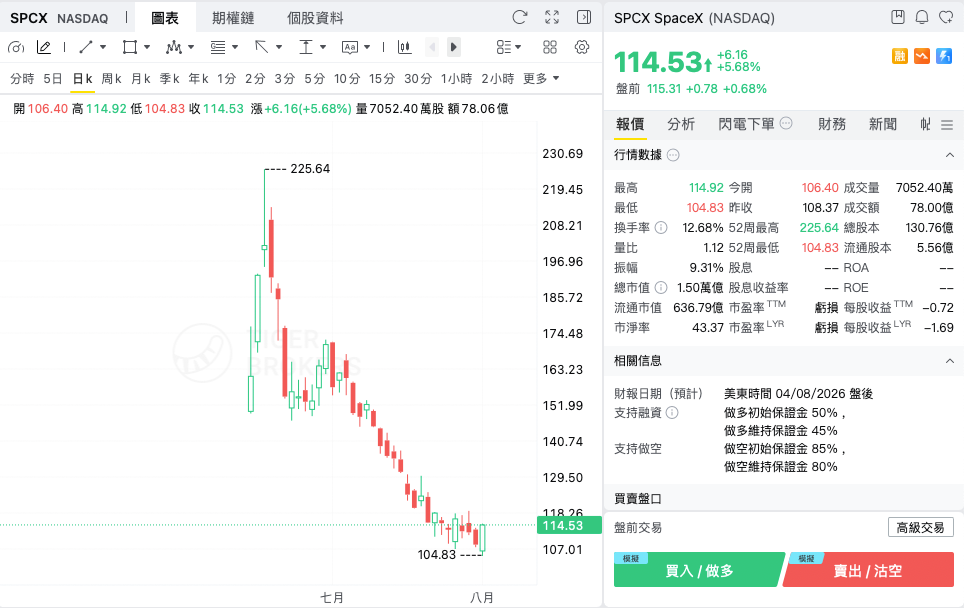The image size is (964, 608).
Task: Expand the line tool dropdown arrow
Action: pyautogui.click(x=103, y=47)
